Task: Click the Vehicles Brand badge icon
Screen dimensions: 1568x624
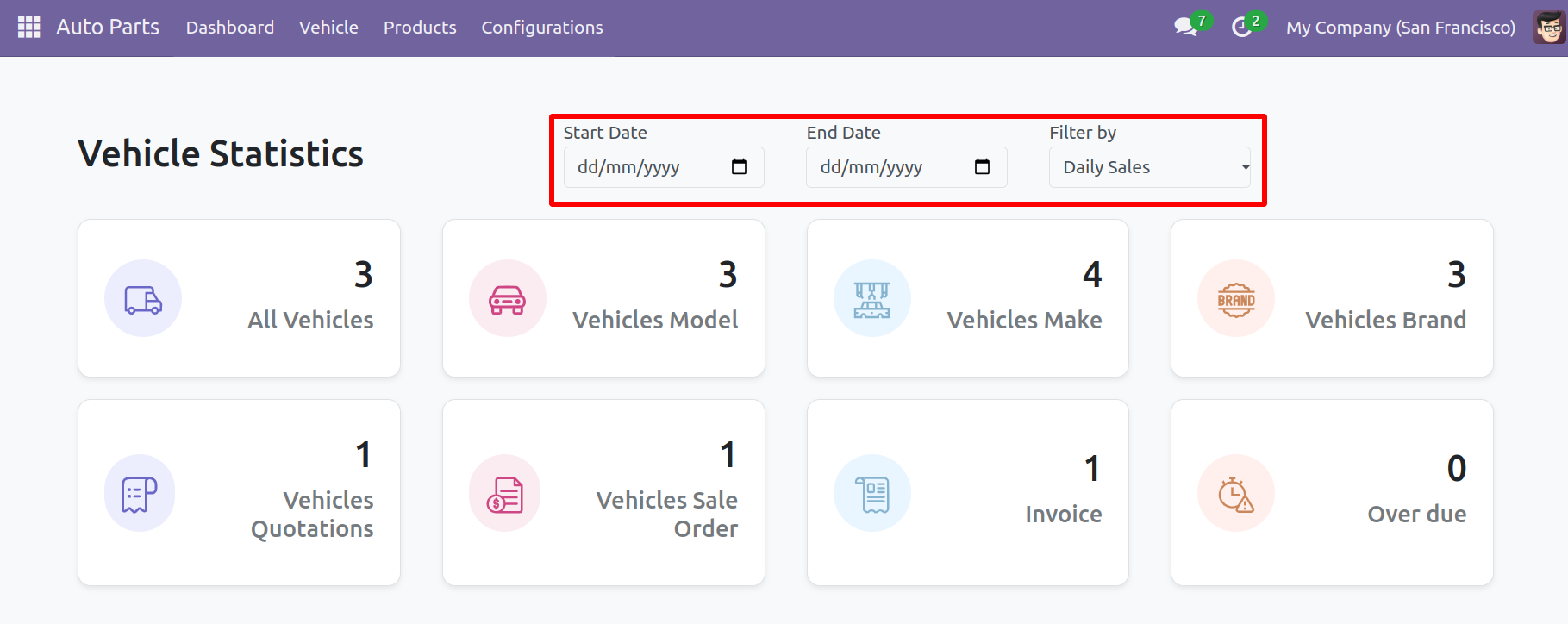Action: pos(1235,299)
